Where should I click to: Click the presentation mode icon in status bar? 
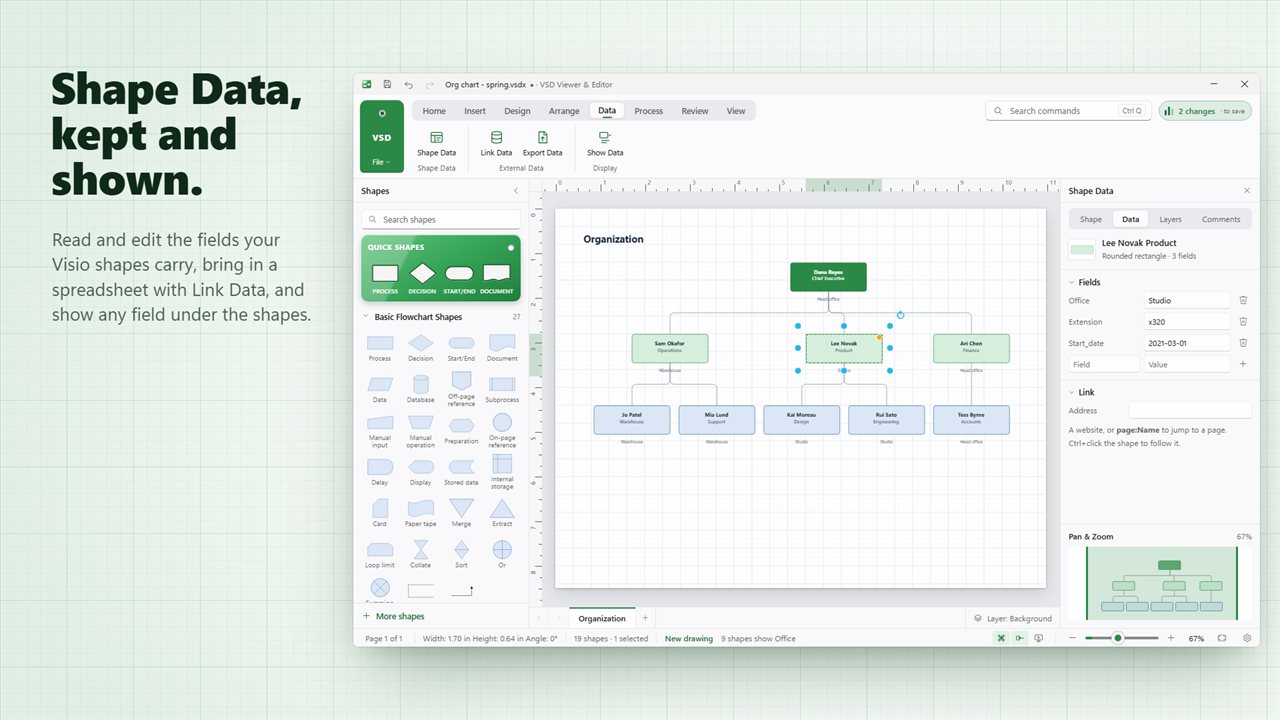coord(1039,638)
